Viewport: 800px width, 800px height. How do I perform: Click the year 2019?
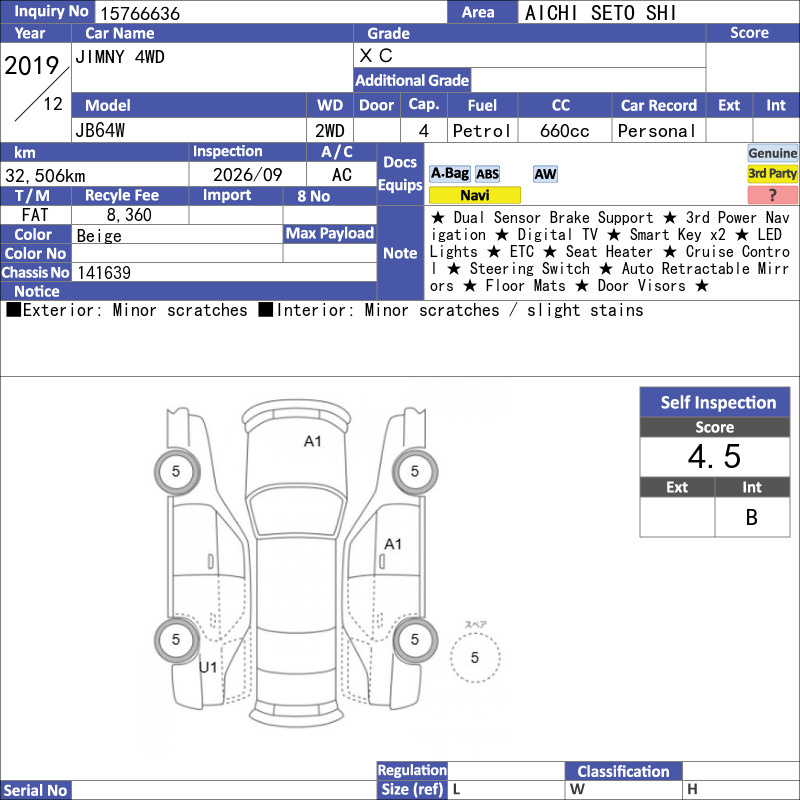pyautogui.click(x=32, y=65)
